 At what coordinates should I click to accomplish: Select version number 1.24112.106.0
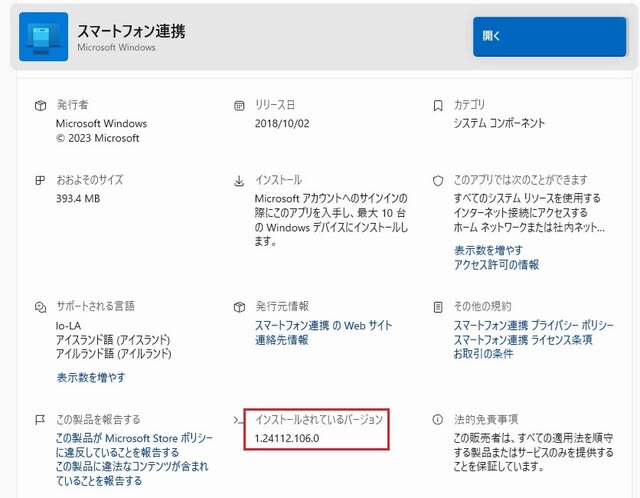[x=287, y=438]
